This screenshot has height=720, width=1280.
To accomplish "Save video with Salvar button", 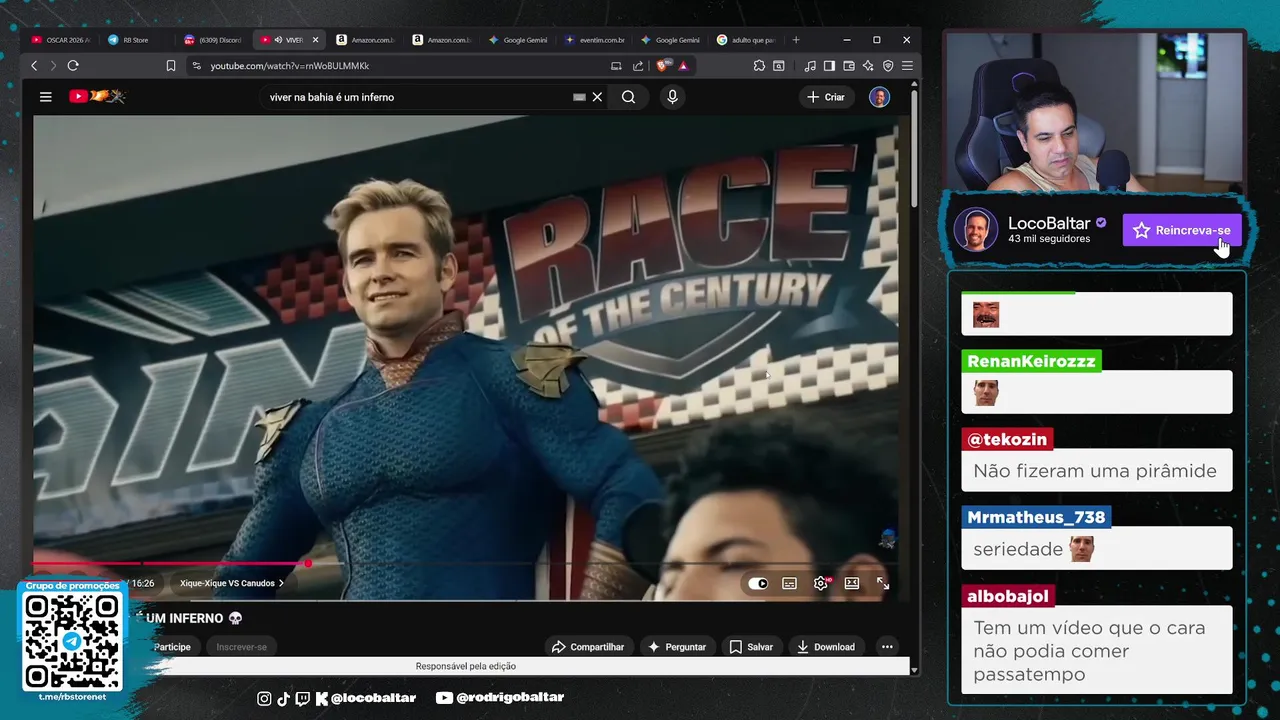I will click(x=751, y=647).
